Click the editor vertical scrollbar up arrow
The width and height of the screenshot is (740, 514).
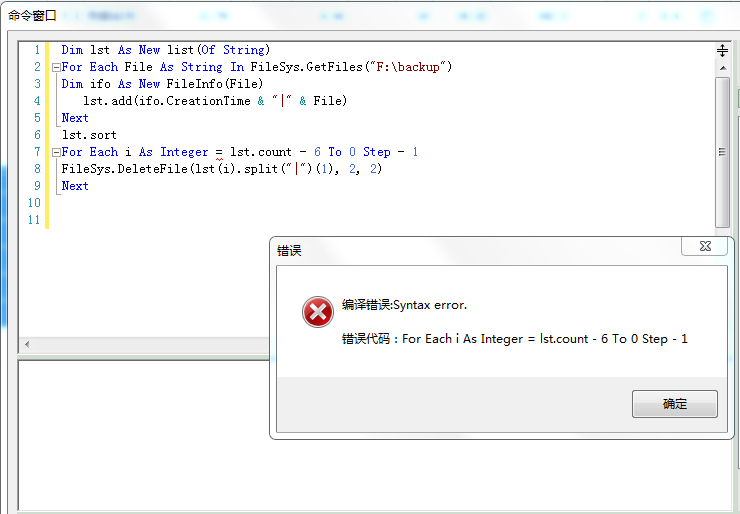723,68
